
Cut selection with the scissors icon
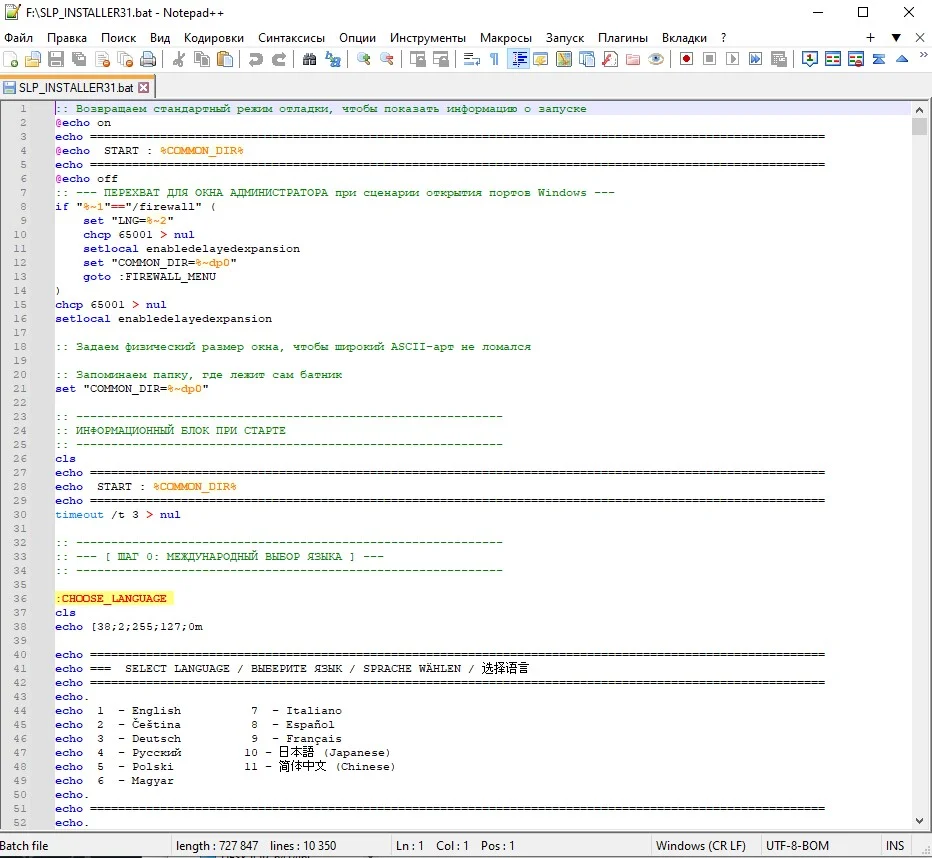(178, 59)
